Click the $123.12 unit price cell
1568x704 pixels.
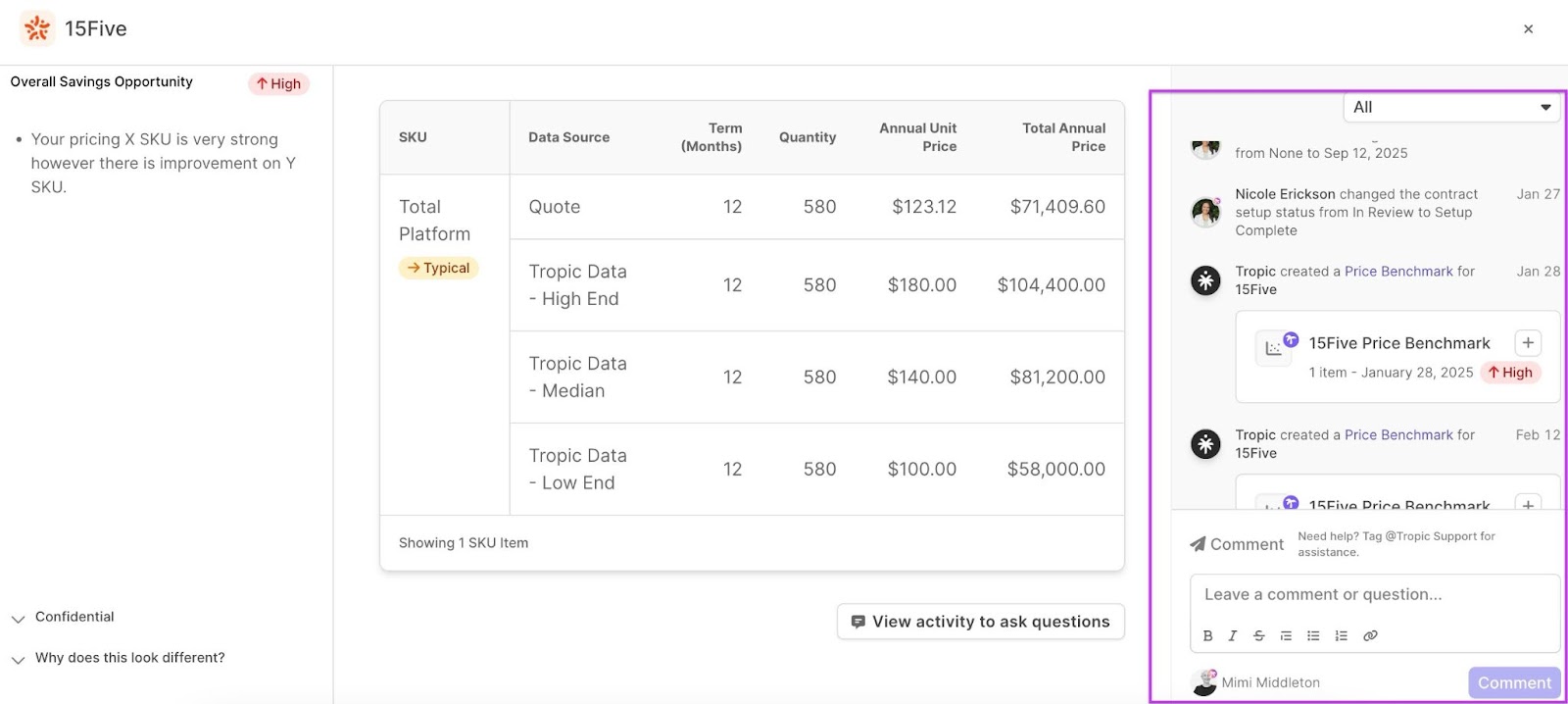coord(924,207)
